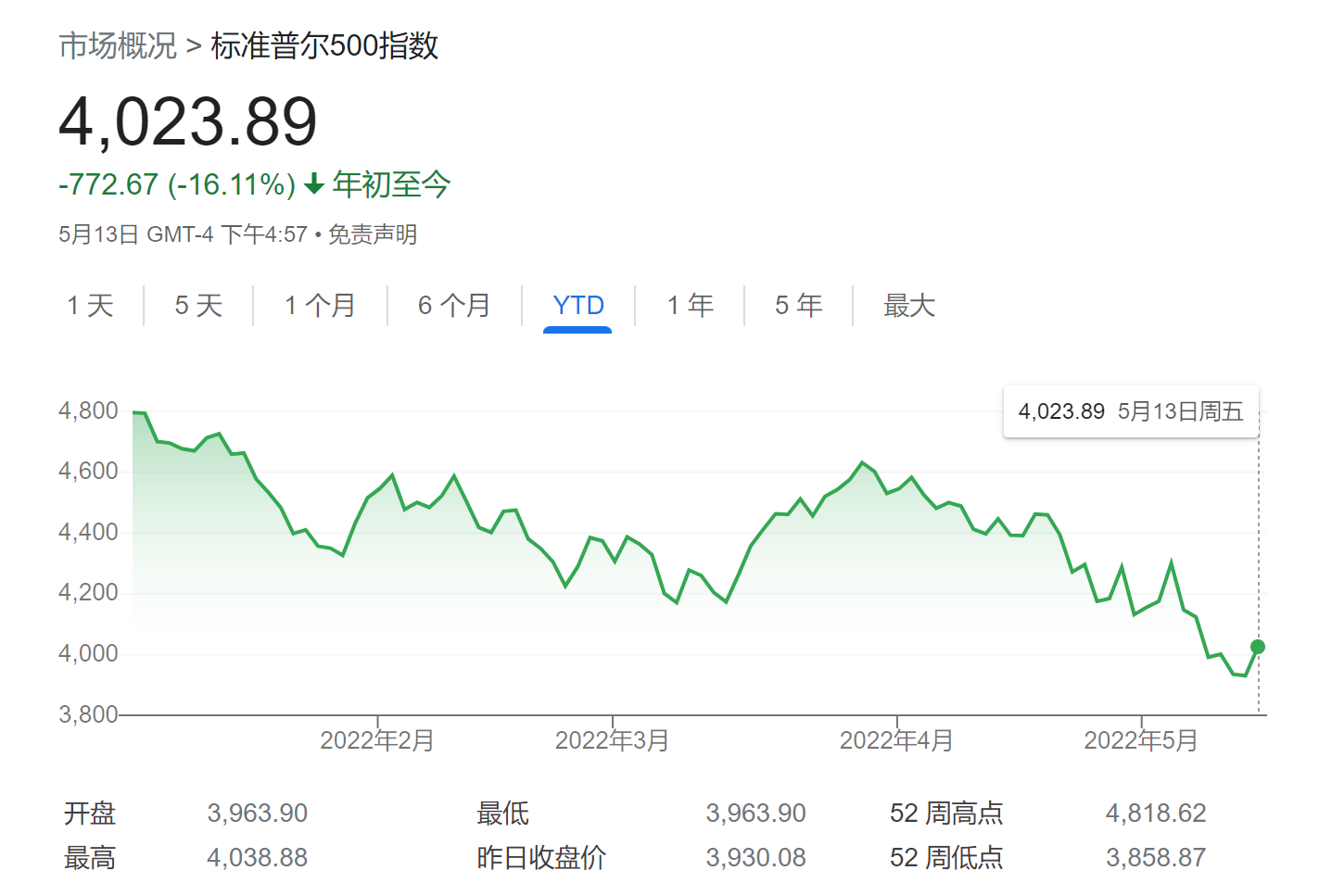Click the 52 周低点 value 3,858.87
The width and height of the screenshot is (1319, 896).
pos(1156,858)
